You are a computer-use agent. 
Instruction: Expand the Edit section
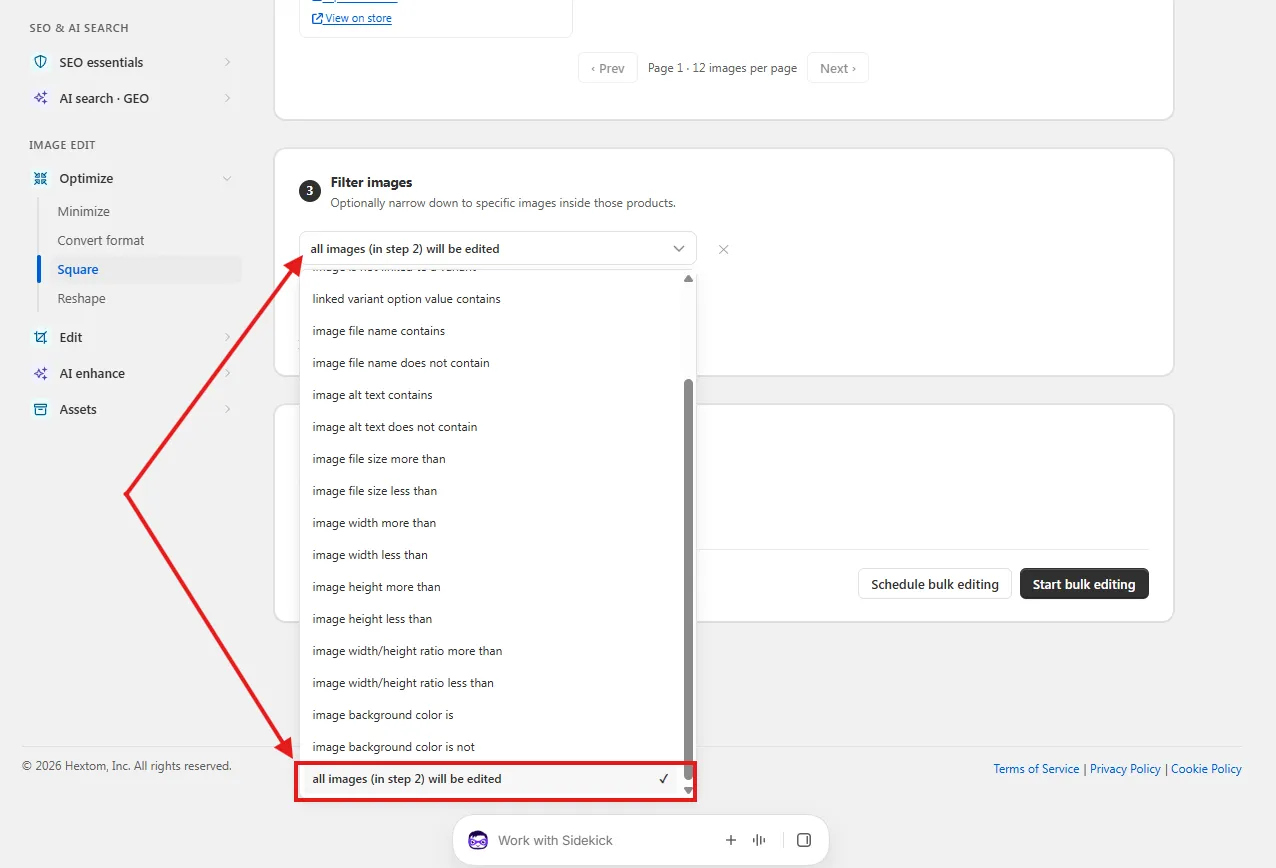click(227, 337)
